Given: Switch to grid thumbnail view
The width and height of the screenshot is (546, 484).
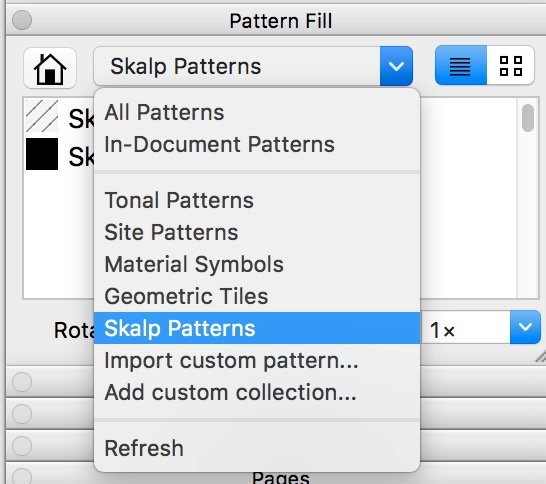Looking at the screenshot, I should (x=510, y=65).
